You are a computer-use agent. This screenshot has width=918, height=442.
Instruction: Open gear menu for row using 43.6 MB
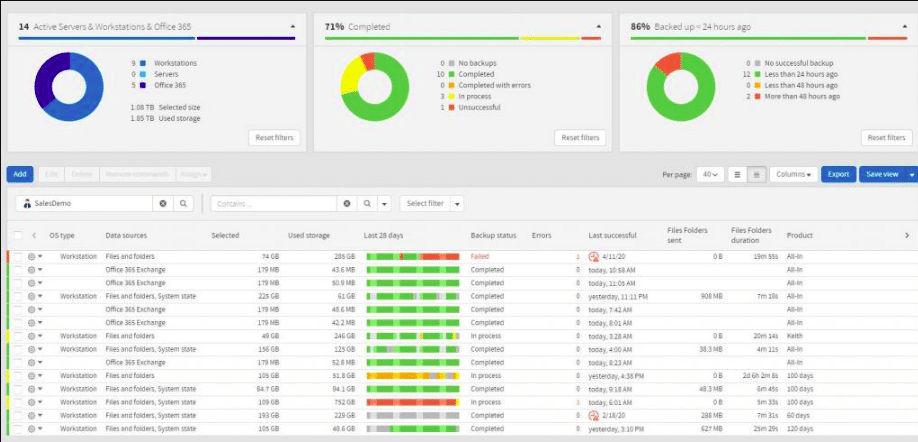35,270
